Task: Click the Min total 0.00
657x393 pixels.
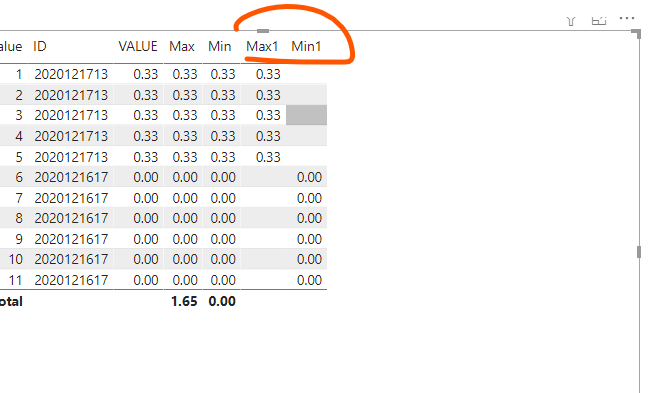Action: point(222,301)
